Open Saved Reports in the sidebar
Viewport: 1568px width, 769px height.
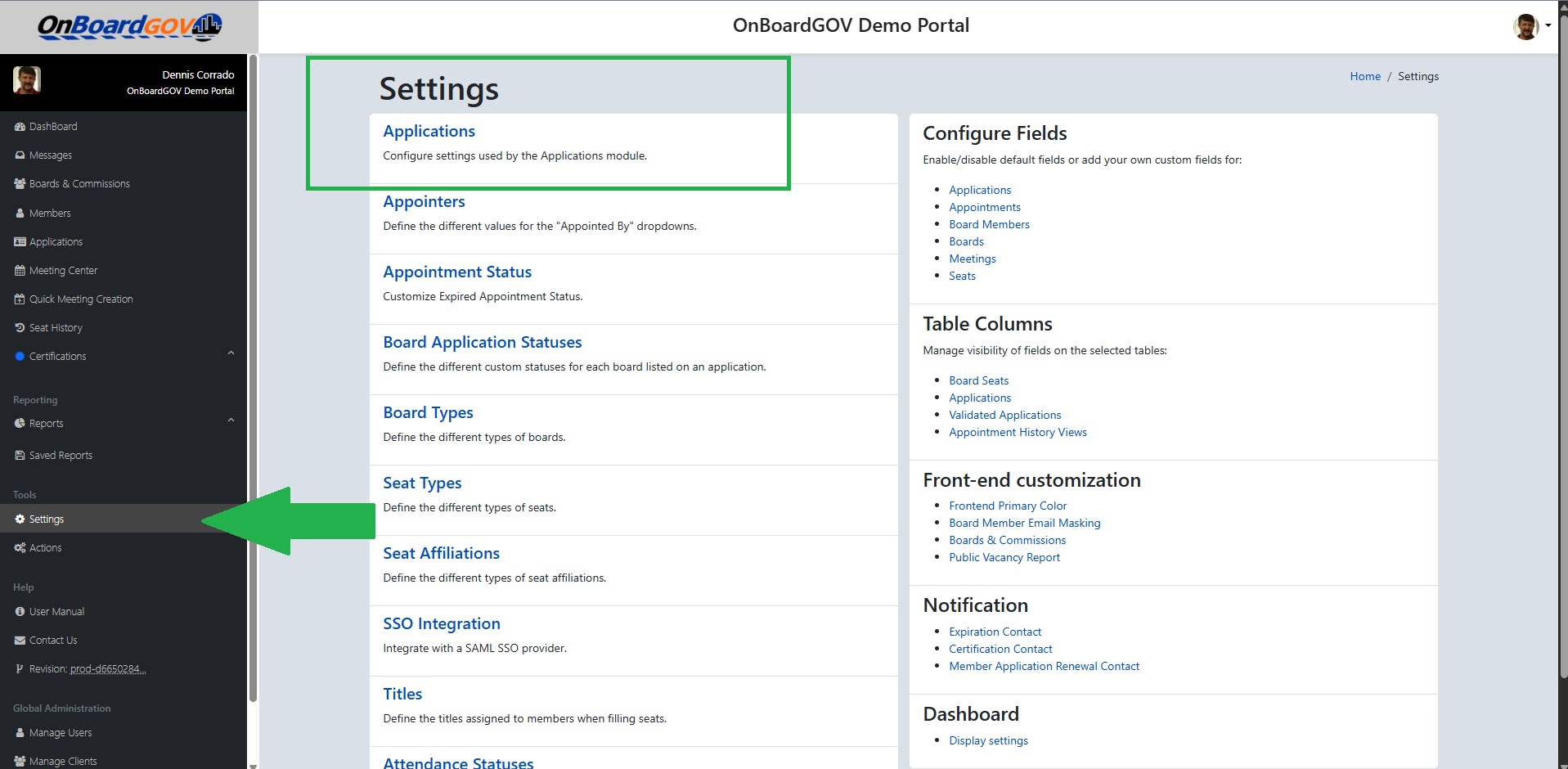click(x=61, y=456)
